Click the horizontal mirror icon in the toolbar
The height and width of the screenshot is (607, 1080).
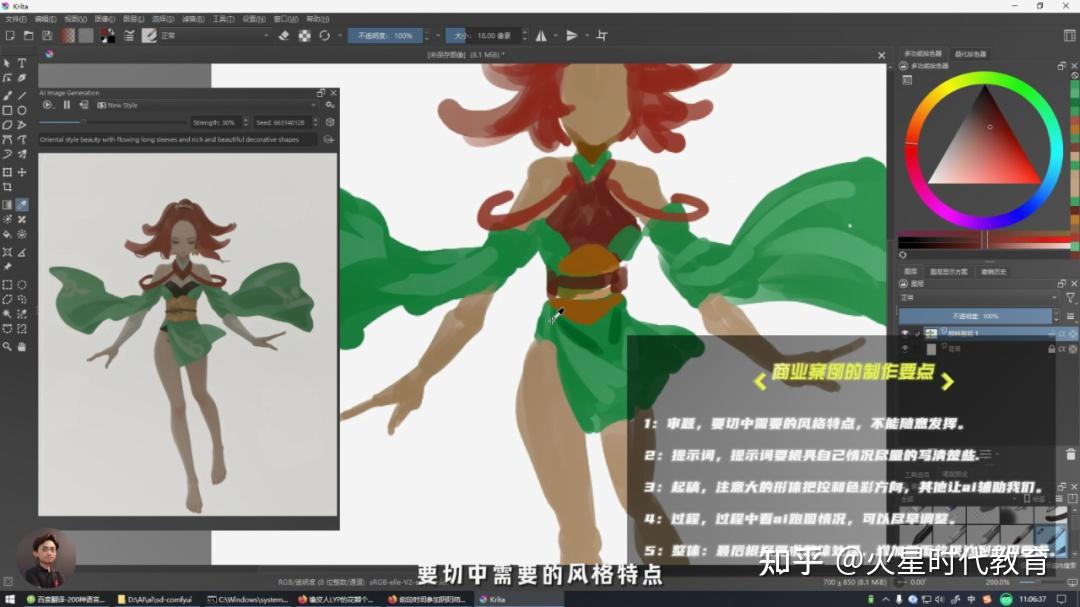click(x=542, y=35)
